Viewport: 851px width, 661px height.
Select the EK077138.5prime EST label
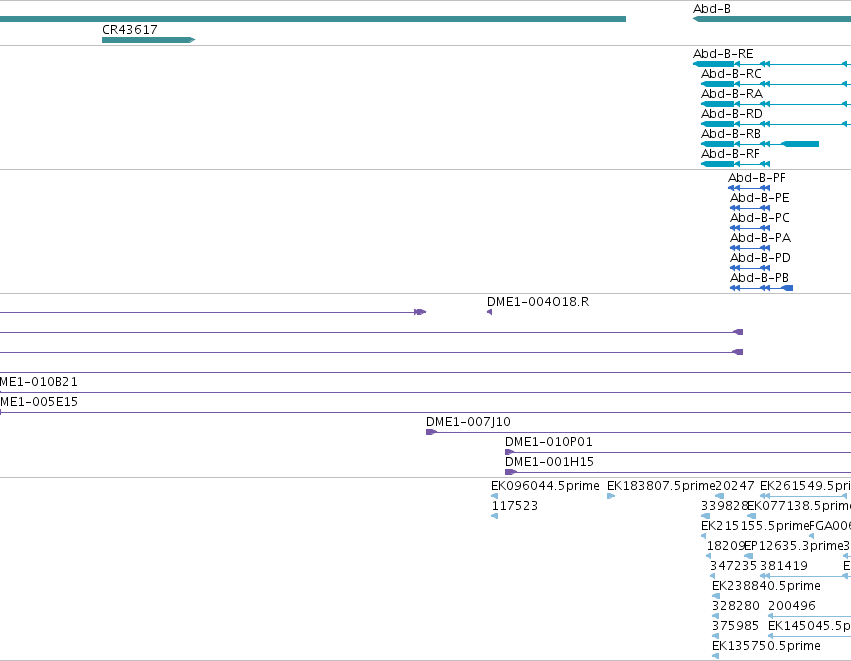[799, 506]
